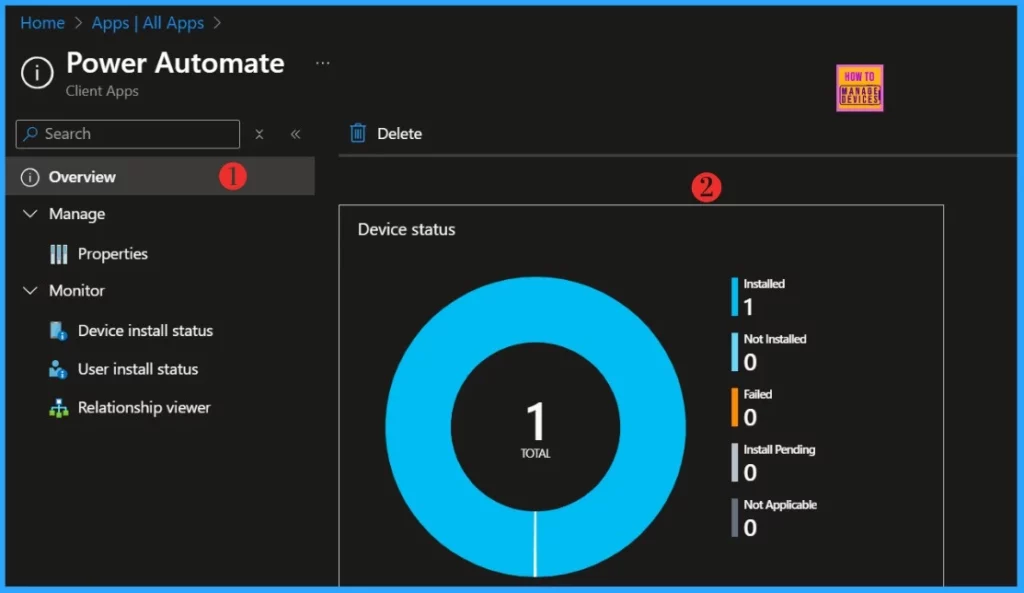Click the Installed legend label
This screenshot has width=1024, height=593.
pyautogui.click(x=764, y=284)
